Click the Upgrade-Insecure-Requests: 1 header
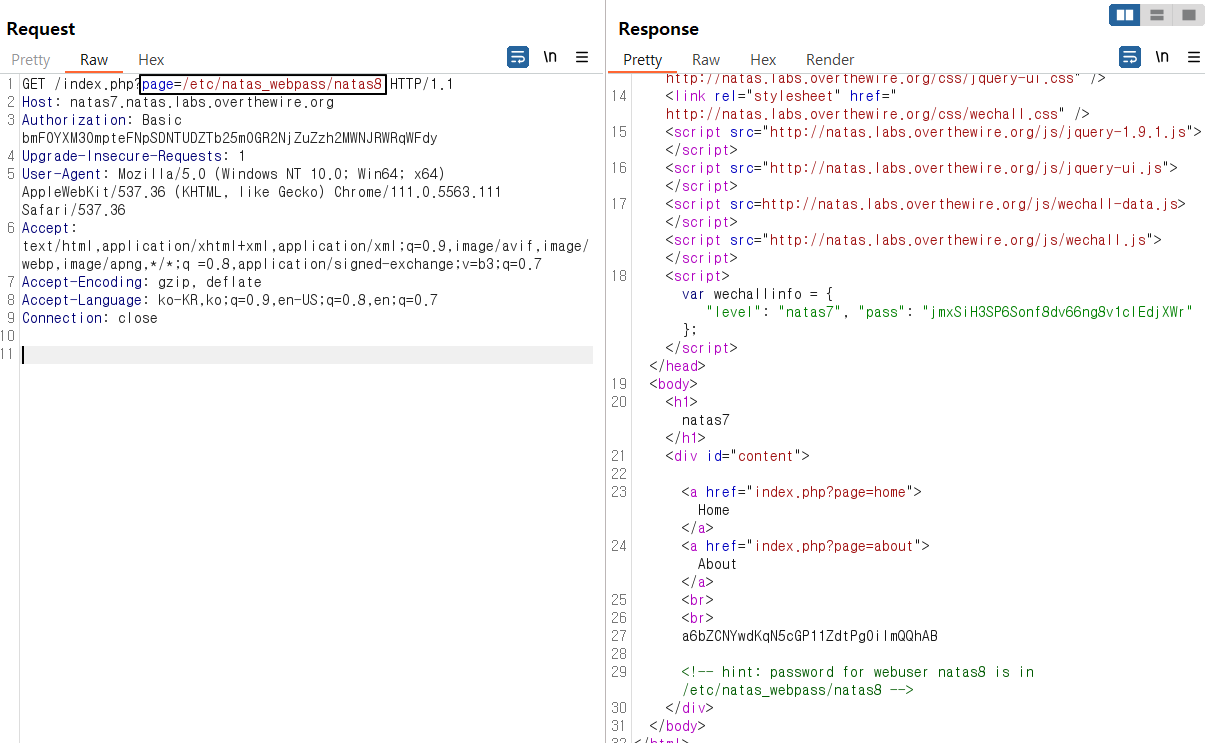This screenshot has width=1205, height=743. pos(134,156)
